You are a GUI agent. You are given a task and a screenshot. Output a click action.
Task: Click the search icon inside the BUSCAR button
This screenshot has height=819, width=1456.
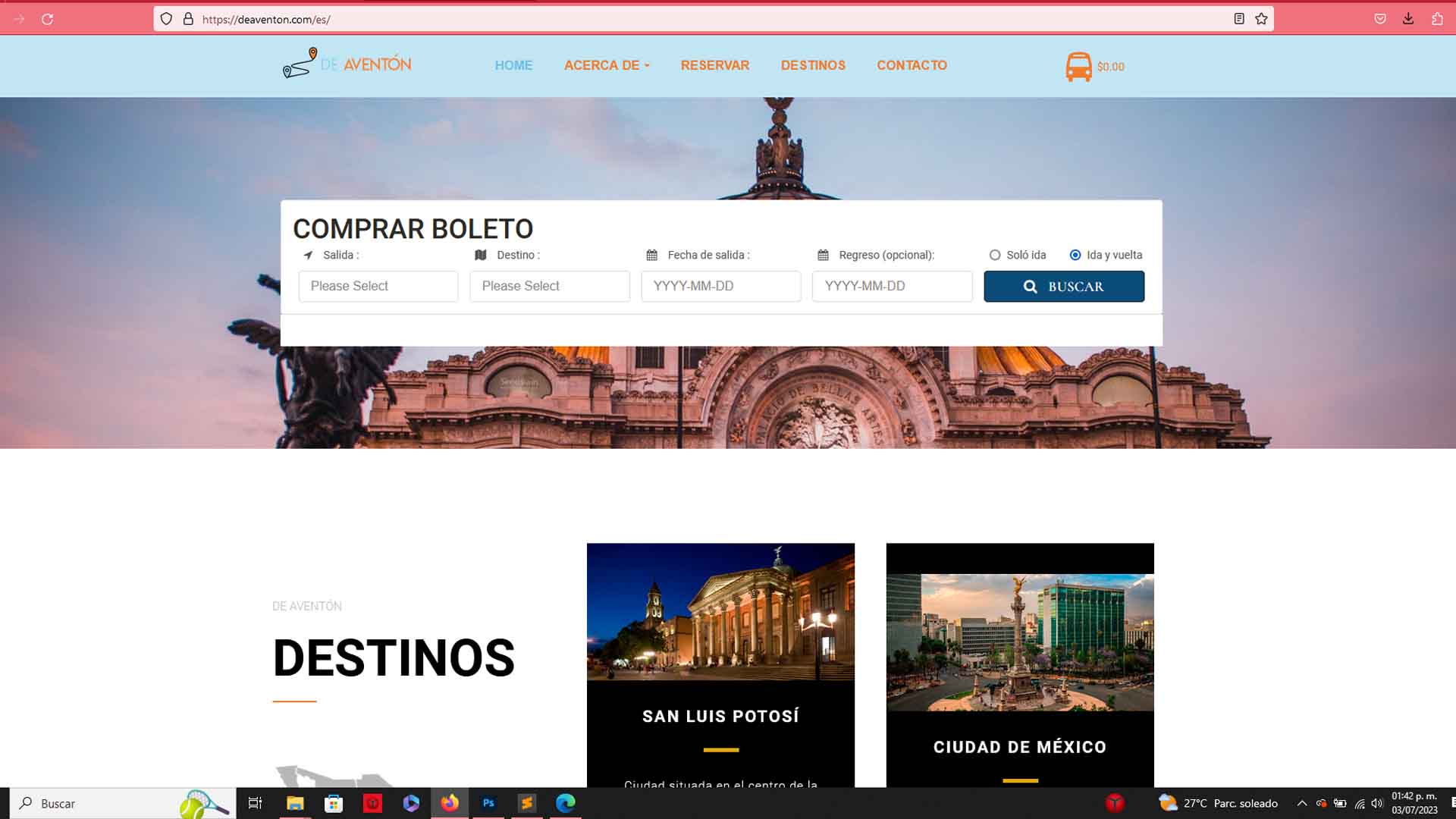(1031, 286)
